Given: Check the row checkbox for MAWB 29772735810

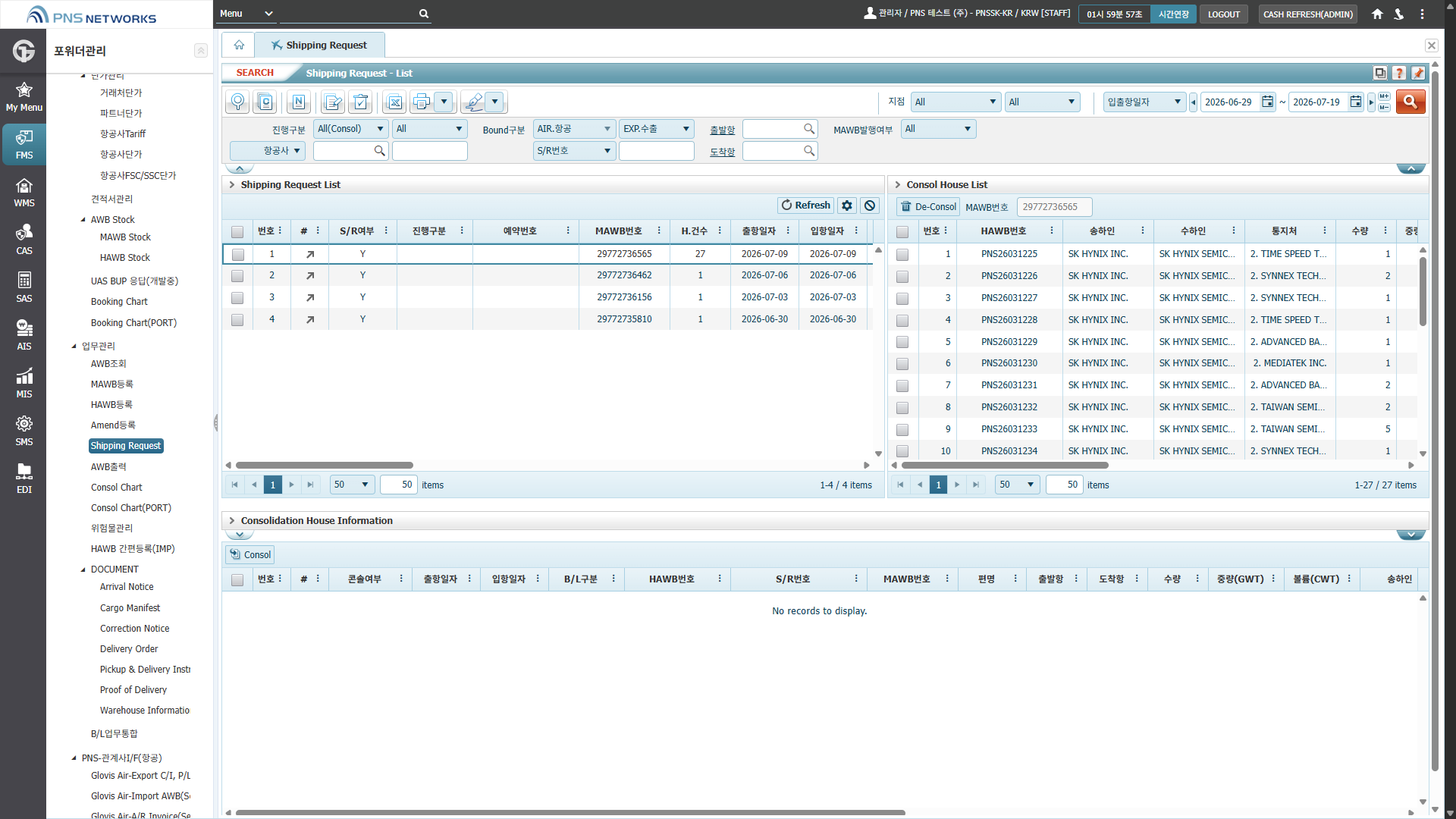Looking at the screenshot, I should [x=237, y=320].
